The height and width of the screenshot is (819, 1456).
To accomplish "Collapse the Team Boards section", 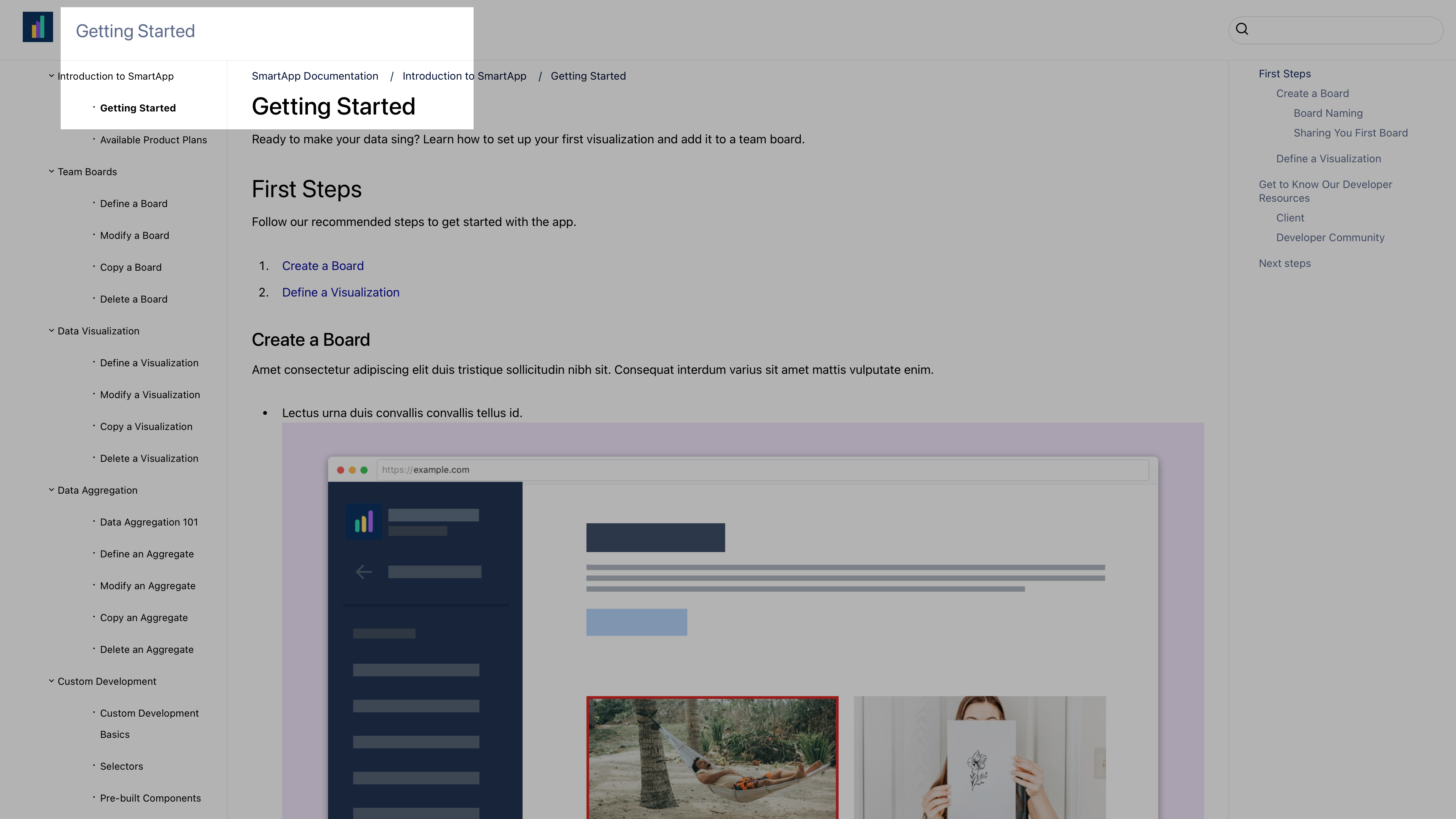I will 51,171.
